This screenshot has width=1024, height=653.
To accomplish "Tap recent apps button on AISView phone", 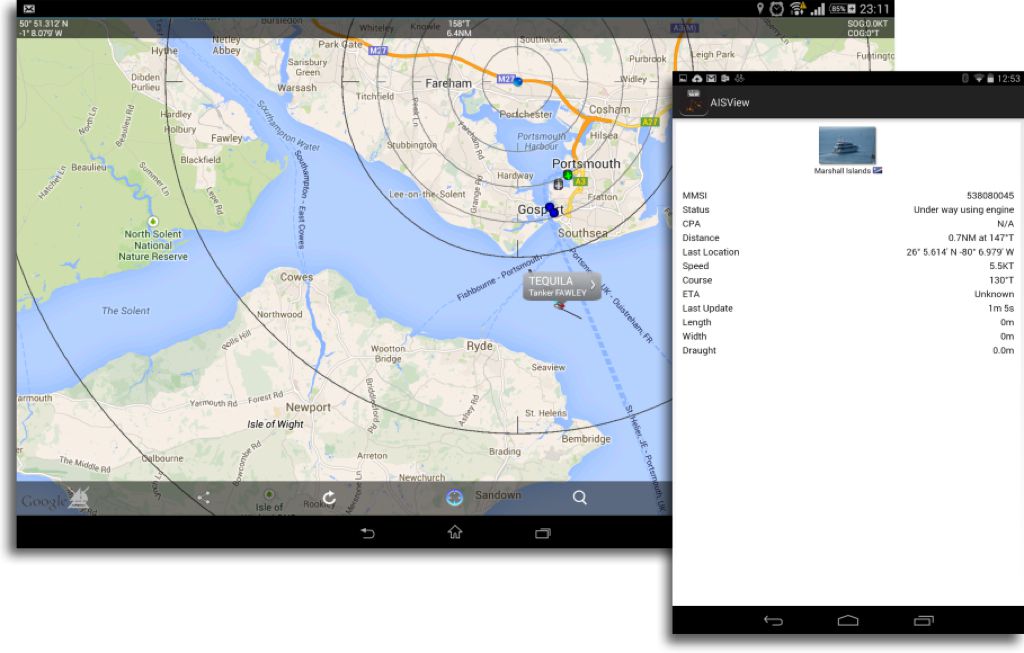I will pos(923,620).
